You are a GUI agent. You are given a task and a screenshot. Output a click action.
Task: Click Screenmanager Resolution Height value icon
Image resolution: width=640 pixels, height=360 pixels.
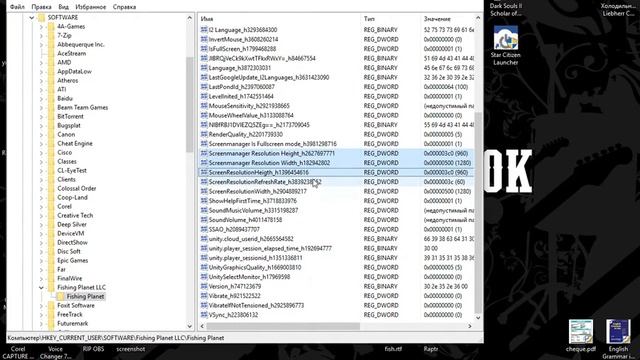coord(204,153)
